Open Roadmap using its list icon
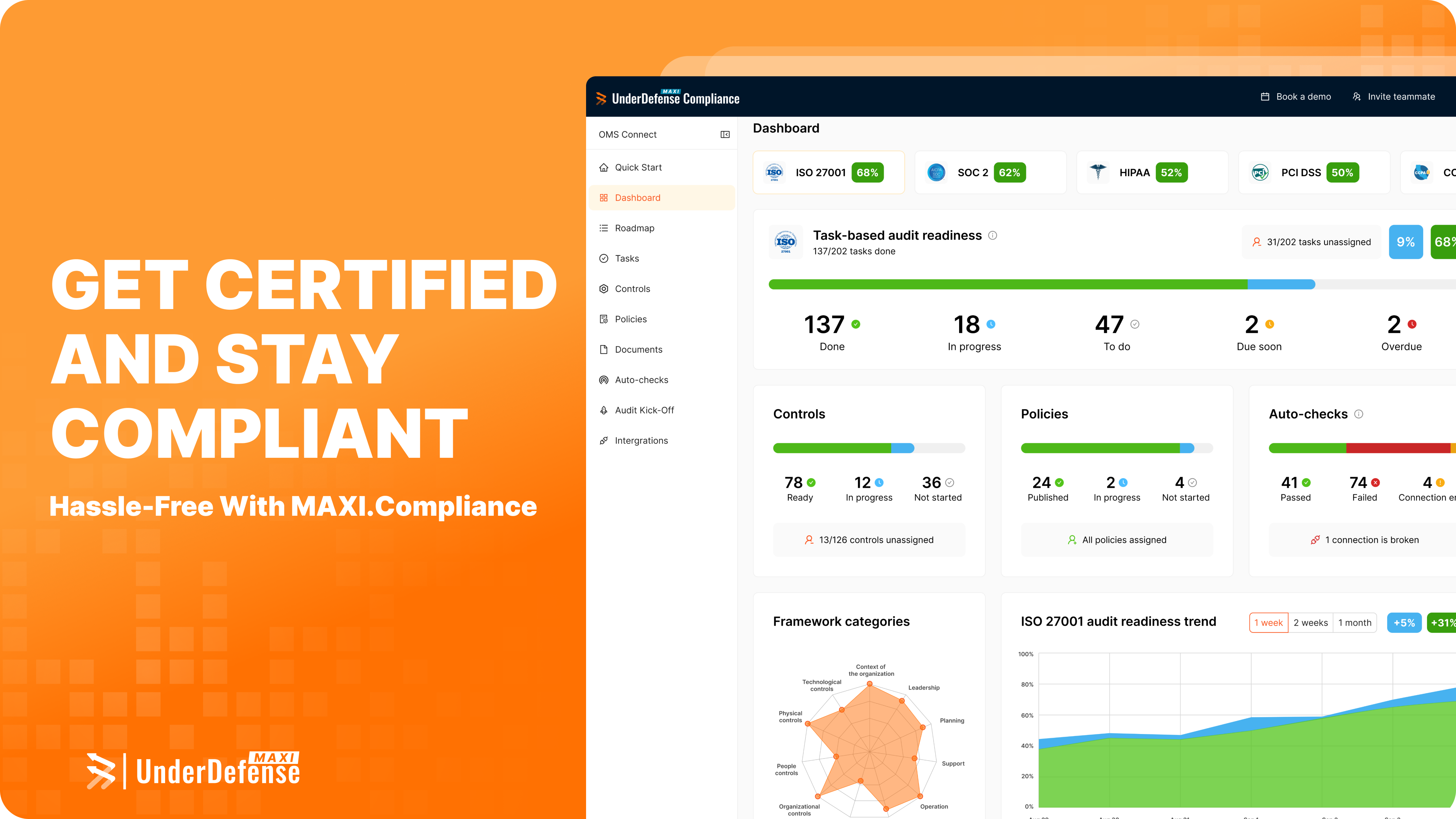The image size is (1456, 819). pyautogui.click(x=604, y=228)
